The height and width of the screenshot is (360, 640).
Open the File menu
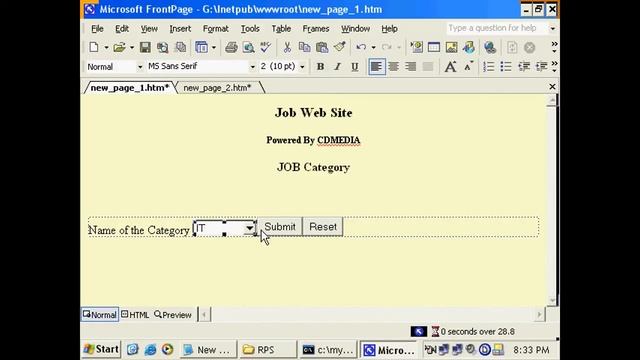[x=97, y=29]
